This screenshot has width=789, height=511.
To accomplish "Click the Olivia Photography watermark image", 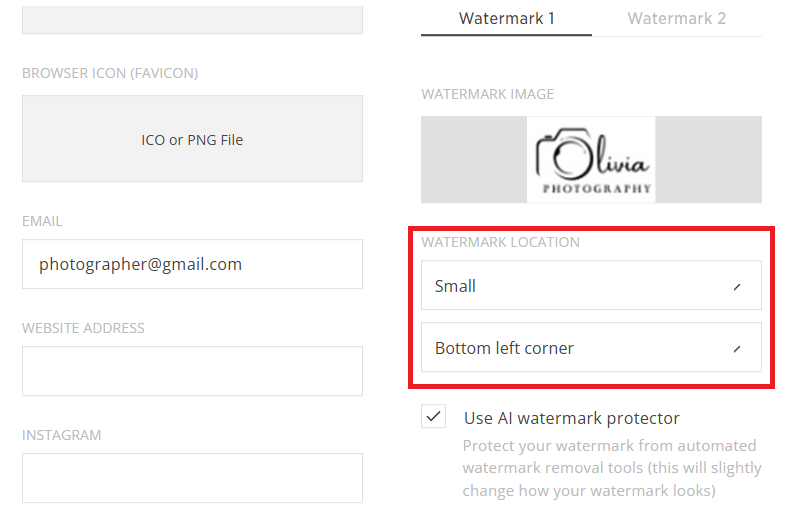I will 591,160.
